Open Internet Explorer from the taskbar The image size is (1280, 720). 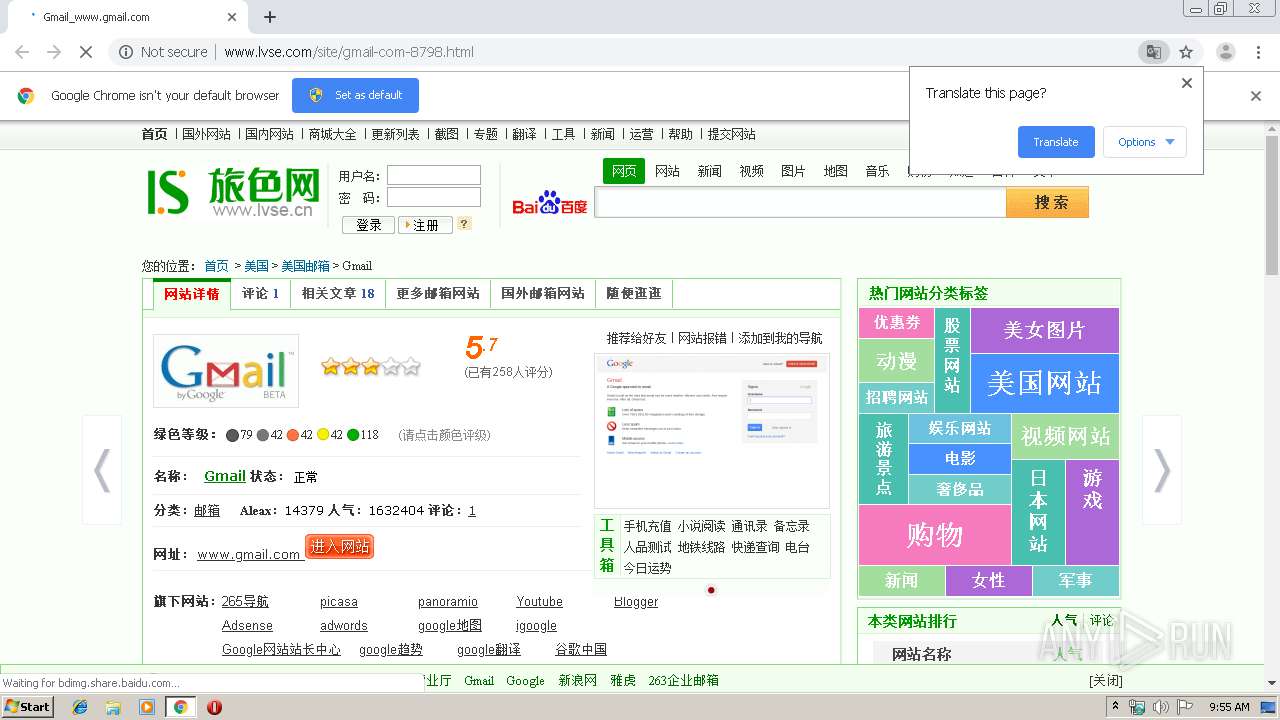(80, 707)
